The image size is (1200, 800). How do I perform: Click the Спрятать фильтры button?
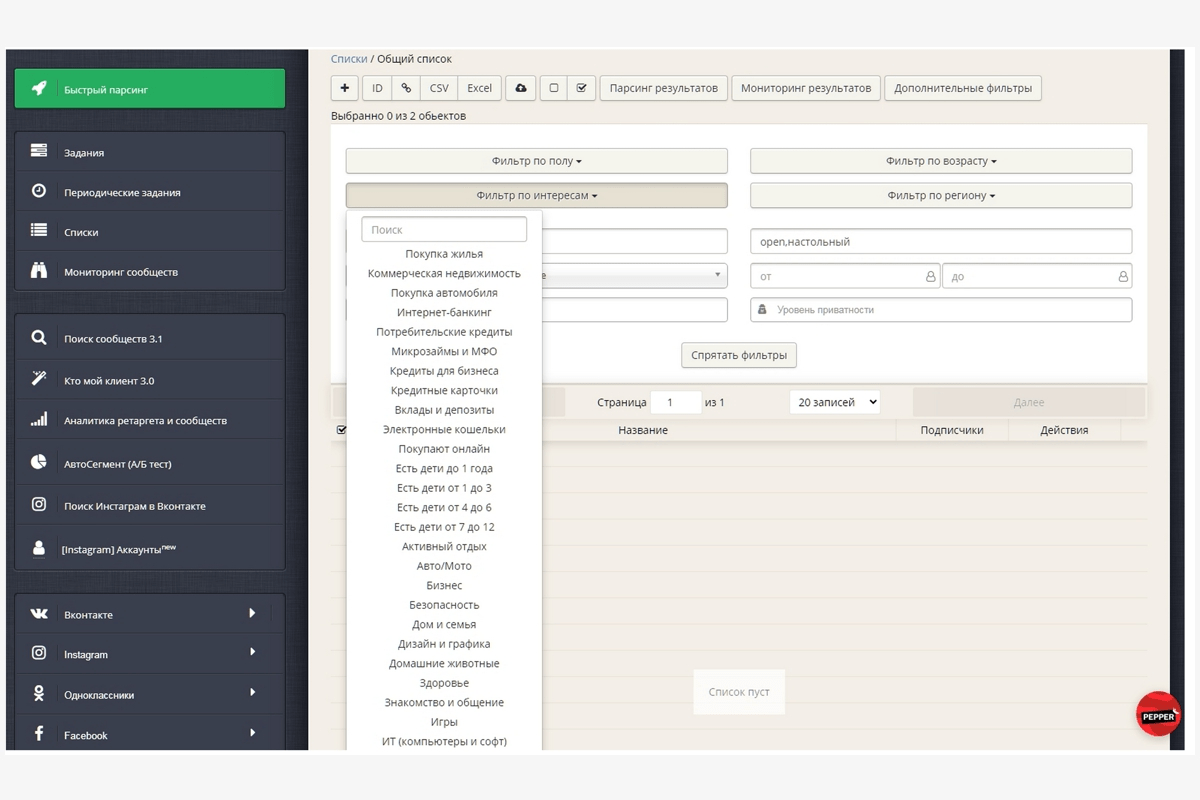point(739,355)
